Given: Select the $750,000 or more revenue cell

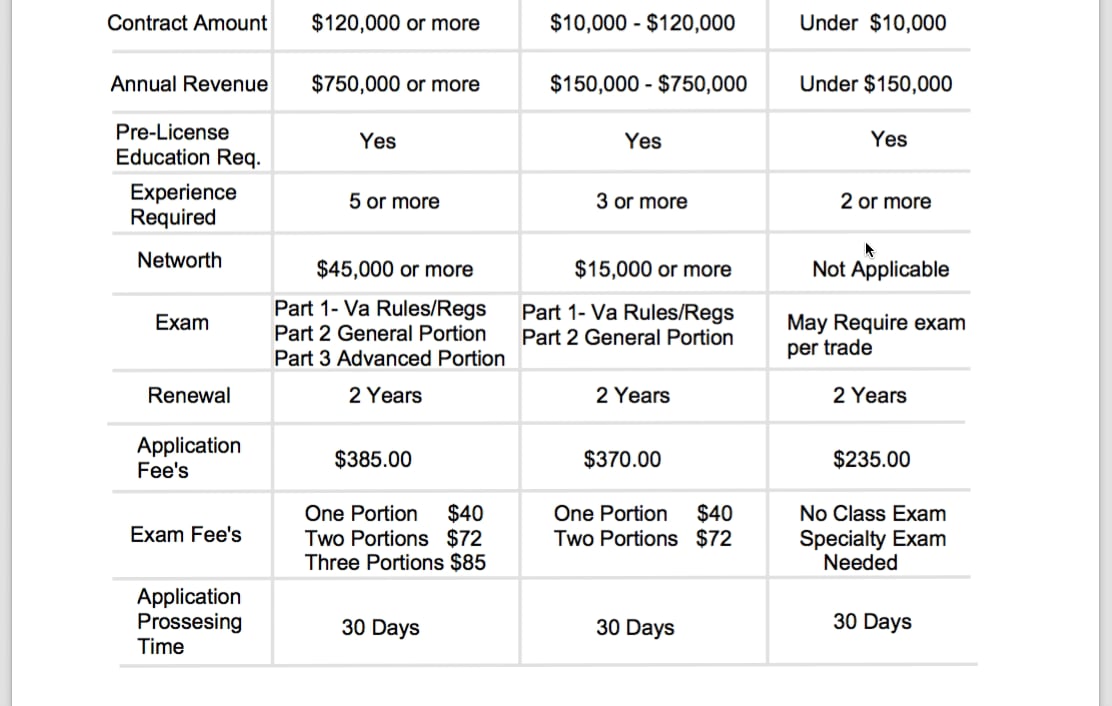Looking at the screenshot, I should pyautogui.click(x=395, y=84).
